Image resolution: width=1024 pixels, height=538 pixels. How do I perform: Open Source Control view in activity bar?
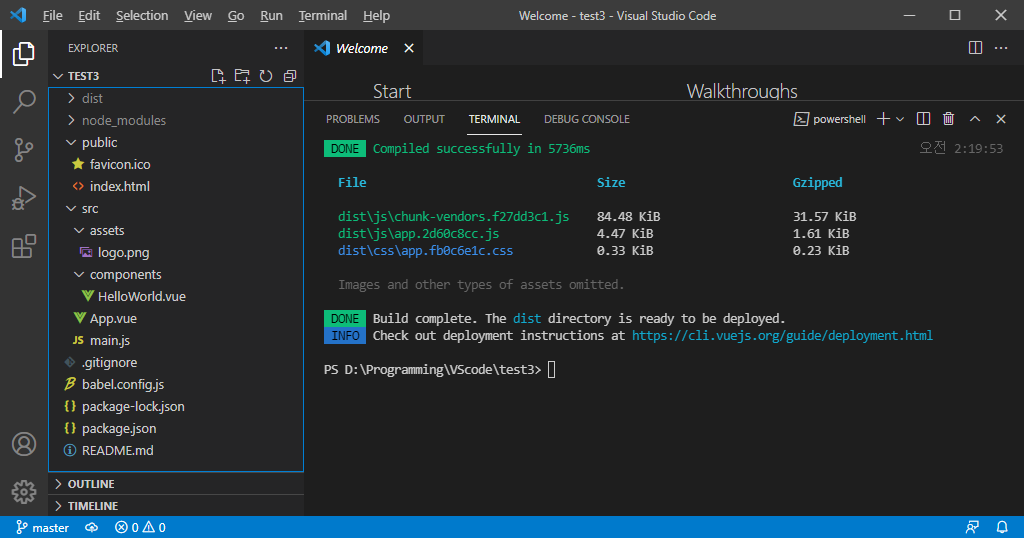pyautogui.click(x=24, y=150)
